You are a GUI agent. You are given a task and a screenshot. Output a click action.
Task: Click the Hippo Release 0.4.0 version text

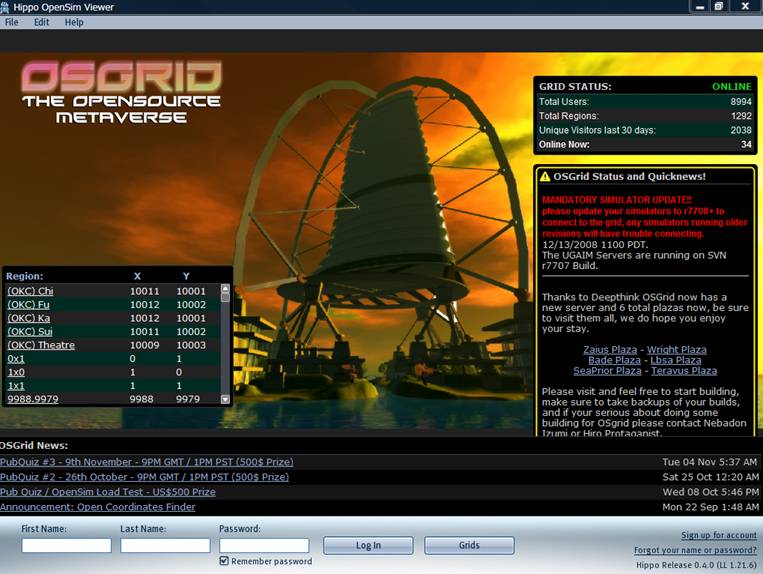pos(696,565)
